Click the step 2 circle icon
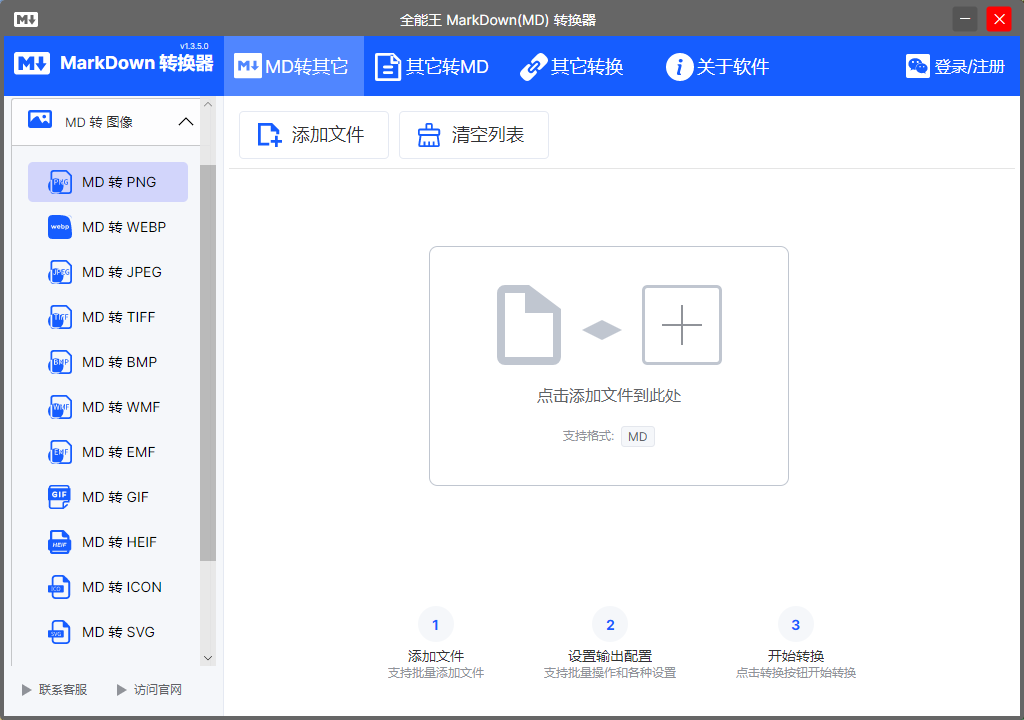The height and width of the screenshot is (720, 1024). click(610, 625)
